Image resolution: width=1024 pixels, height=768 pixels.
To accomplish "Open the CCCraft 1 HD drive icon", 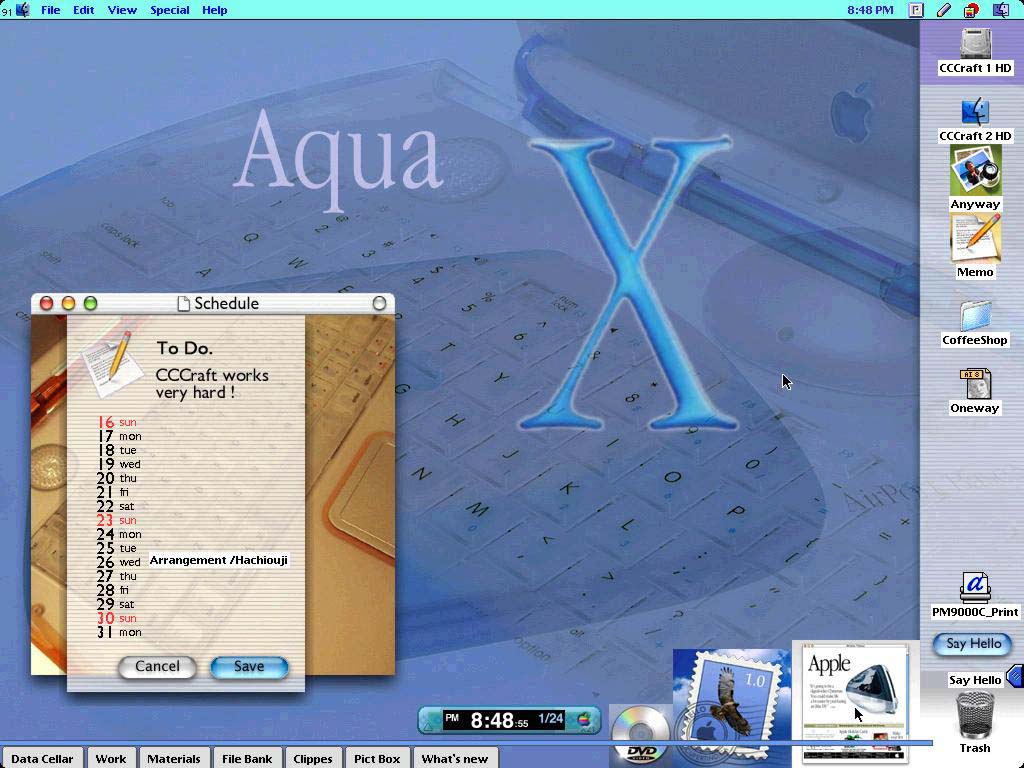I will tap(975, 44).
